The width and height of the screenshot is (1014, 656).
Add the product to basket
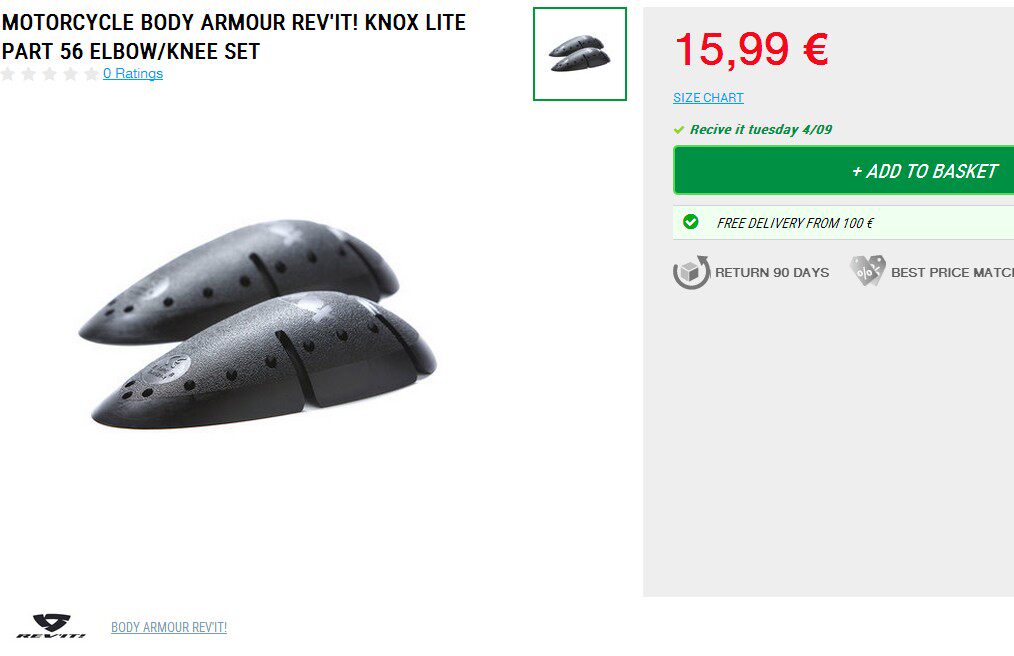coord(843,170)
